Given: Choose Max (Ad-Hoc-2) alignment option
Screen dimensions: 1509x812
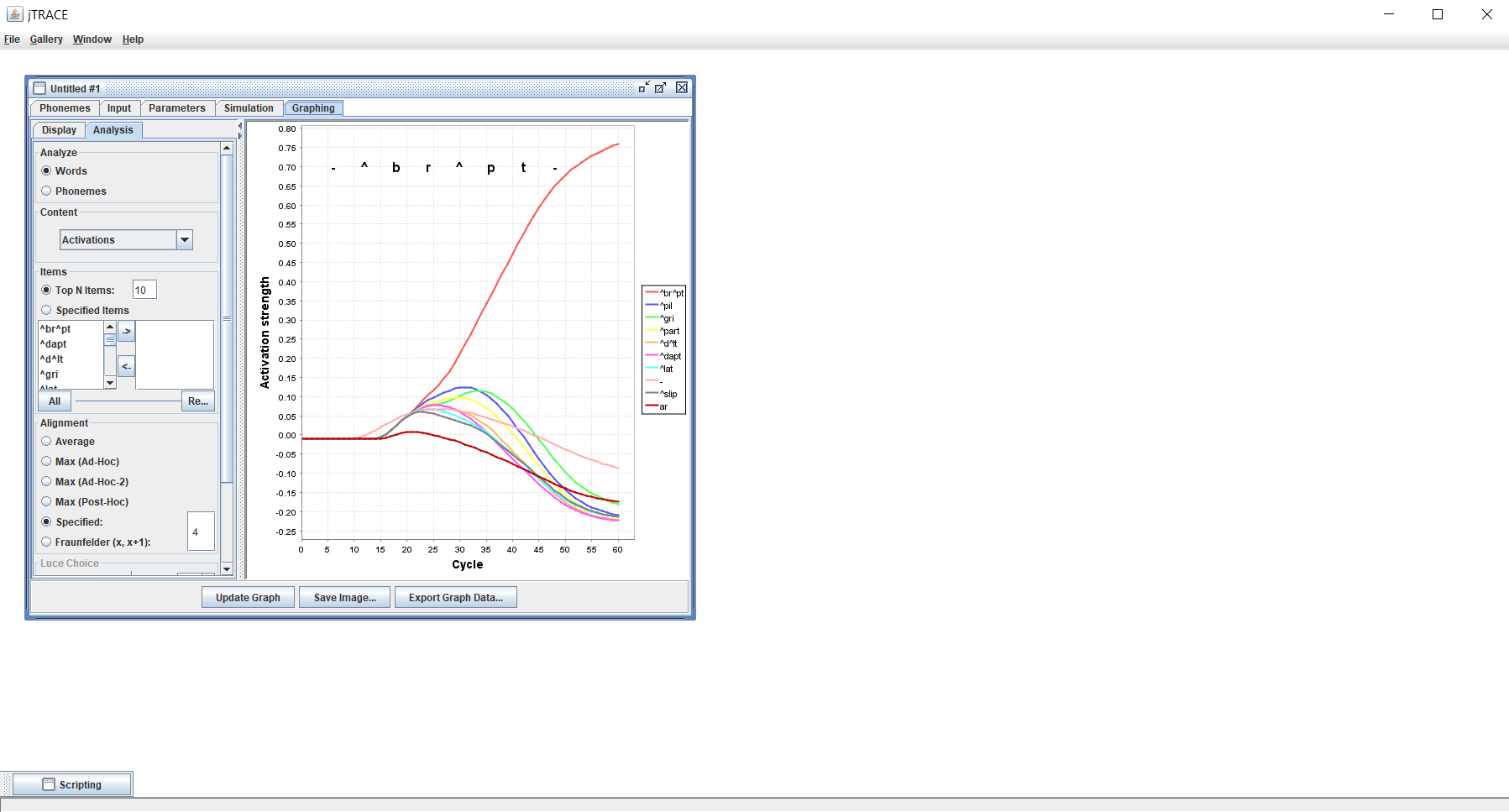Looking at the screenshot, I should [46, 481].
